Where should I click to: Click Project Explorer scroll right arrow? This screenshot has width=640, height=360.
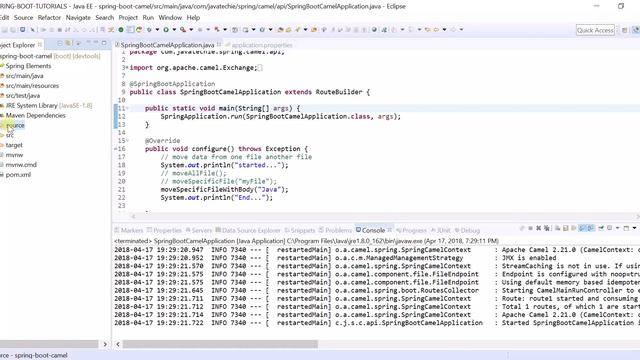point(105,344)
